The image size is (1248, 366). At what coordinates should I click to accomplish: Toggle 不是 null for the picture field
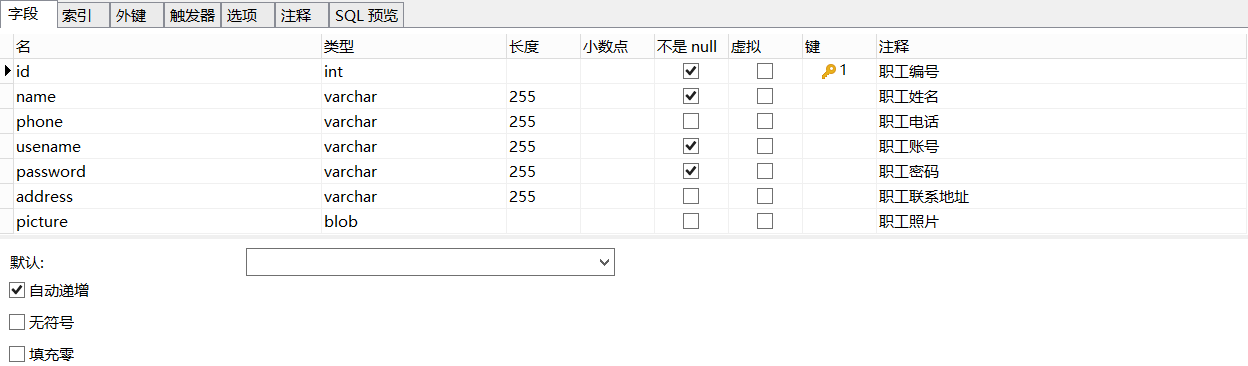(x=691, y=221)
